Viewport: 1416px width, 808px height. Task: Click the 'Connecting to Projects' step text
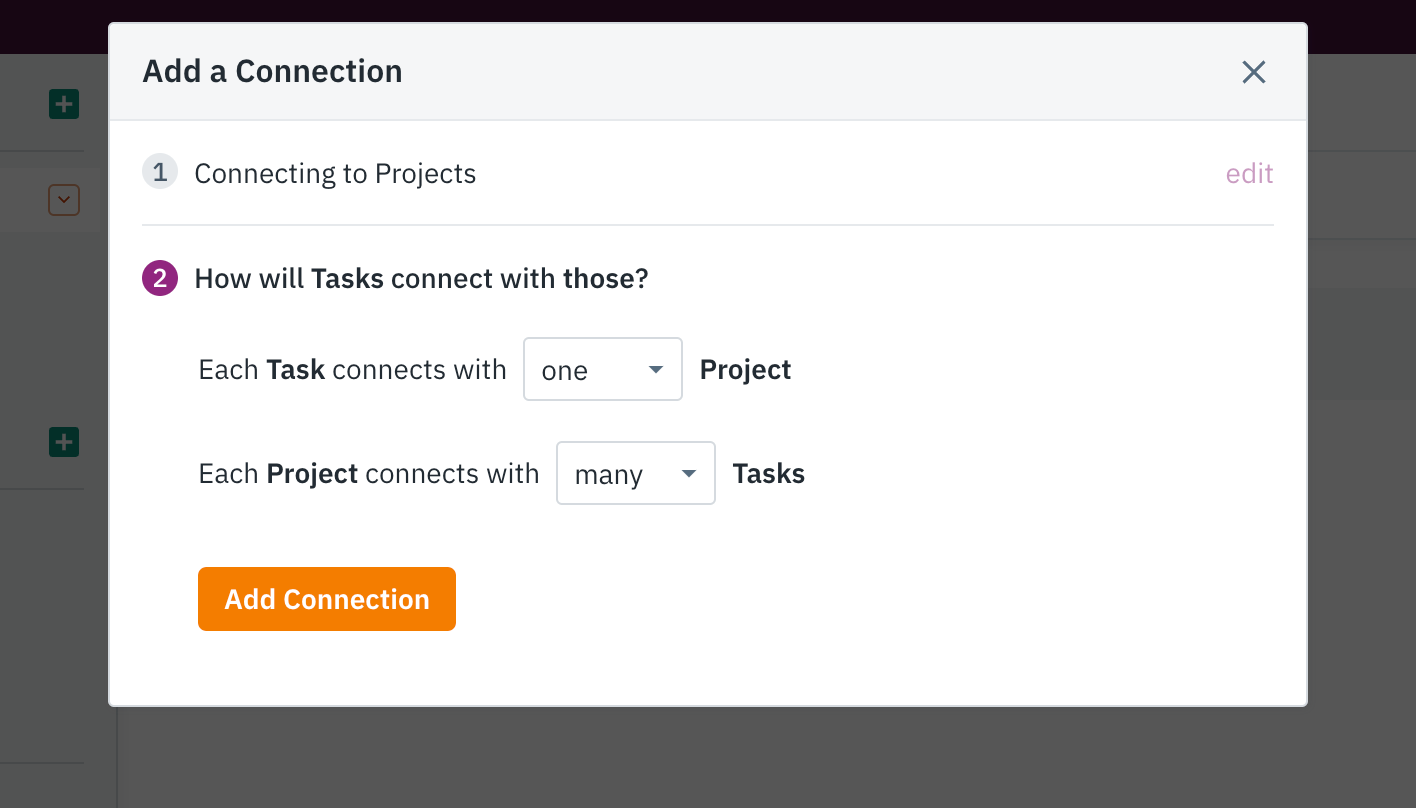pos(335,174)
